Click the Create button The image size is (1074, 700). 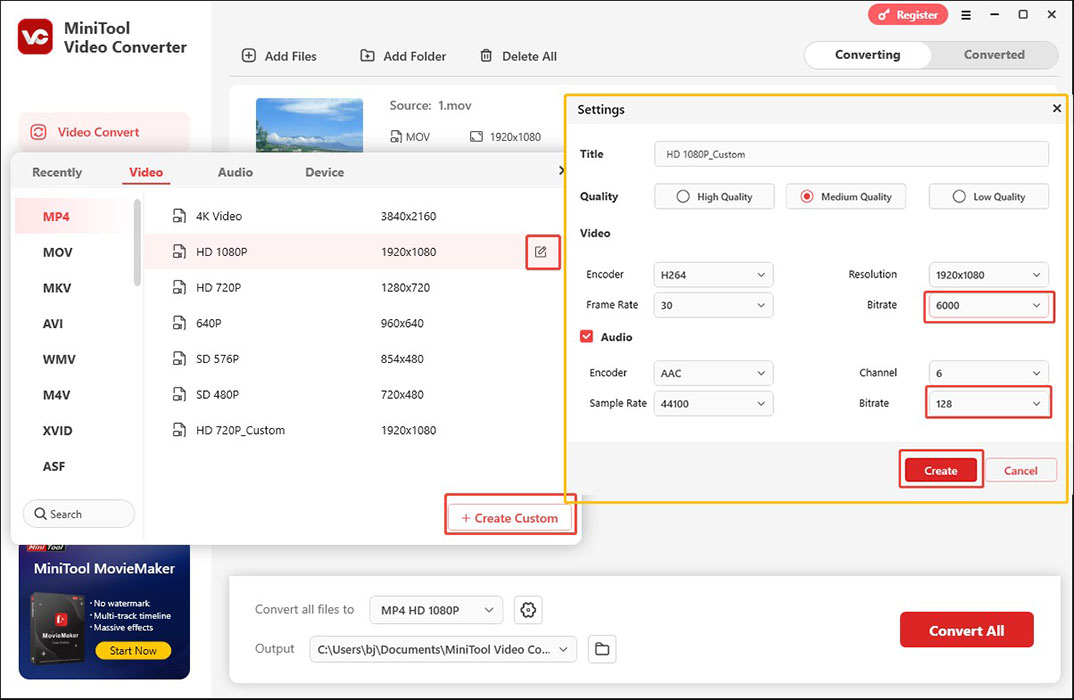(x=940, y=471)
